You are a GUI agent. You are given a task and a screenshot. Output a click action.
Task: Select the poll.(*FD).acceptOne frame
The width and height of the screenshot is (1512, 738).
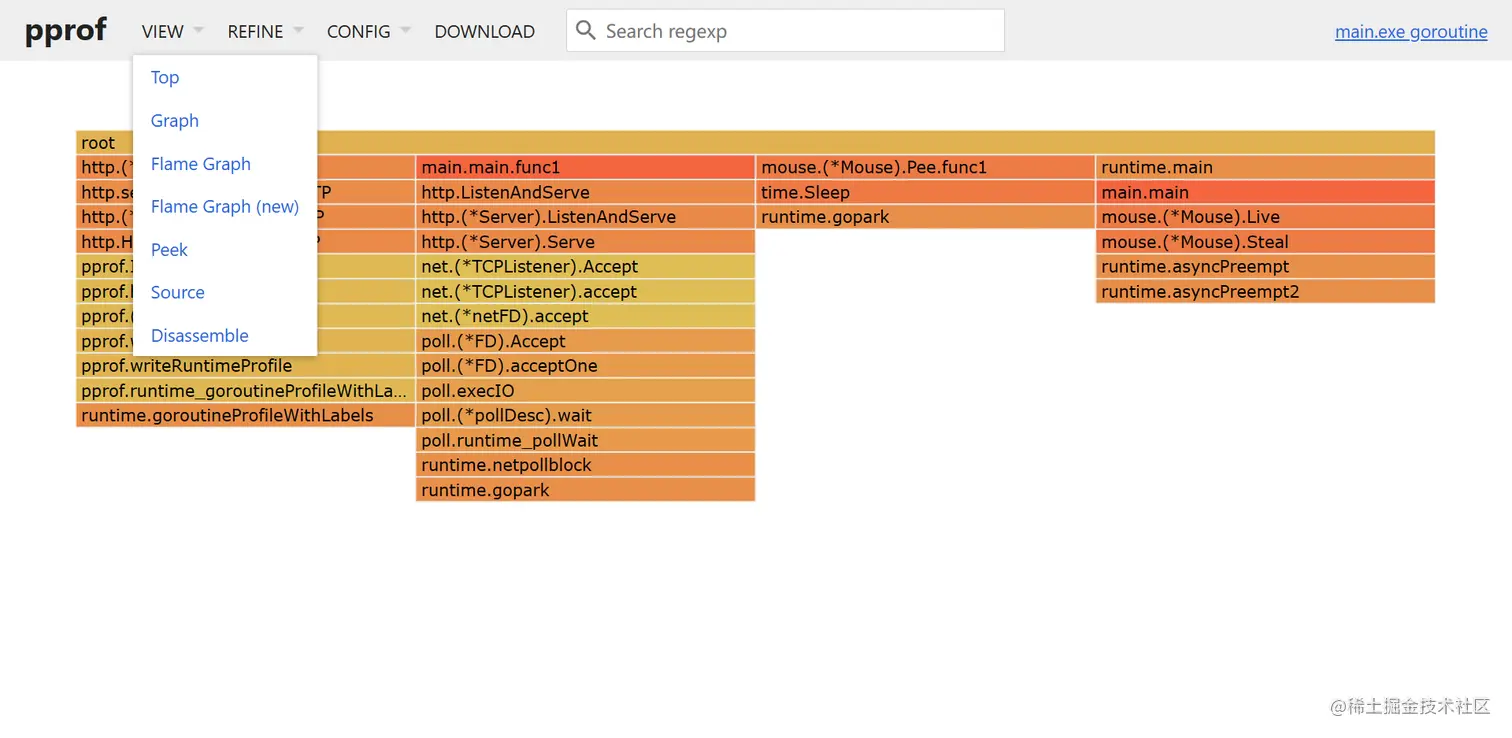585,366
